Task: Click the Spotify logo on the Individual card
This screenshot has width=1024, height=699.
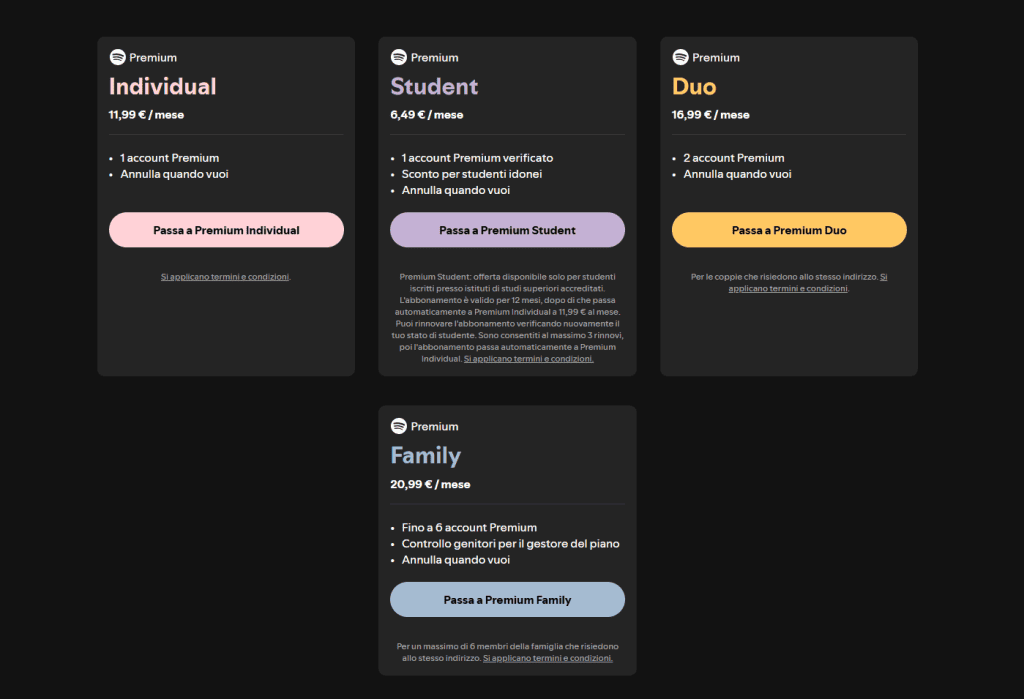Action: click(x=116, y=57)
